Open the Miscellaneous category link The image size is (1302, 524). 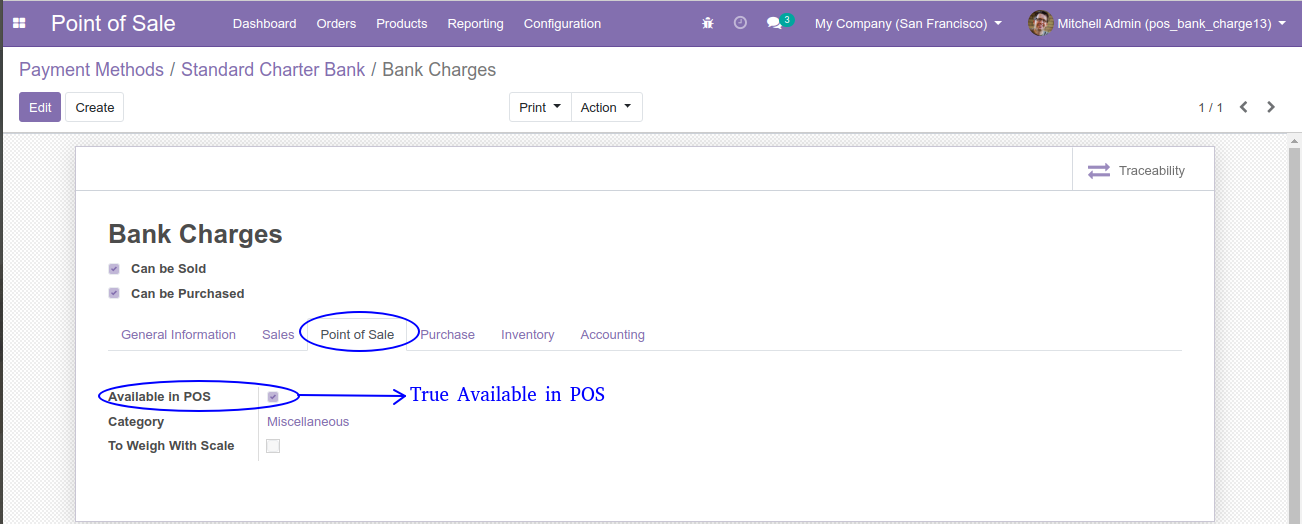click(308, 422)
